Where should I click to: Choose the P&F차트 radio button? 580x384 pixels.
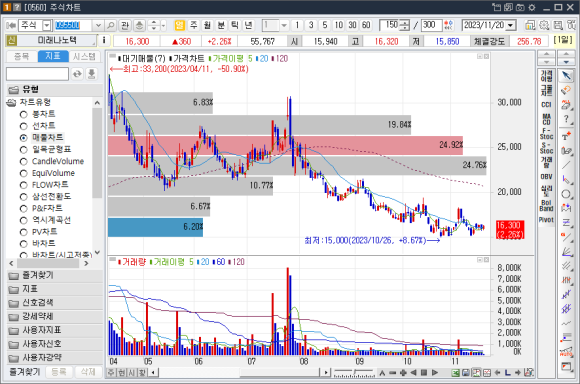tap(24, 208)
